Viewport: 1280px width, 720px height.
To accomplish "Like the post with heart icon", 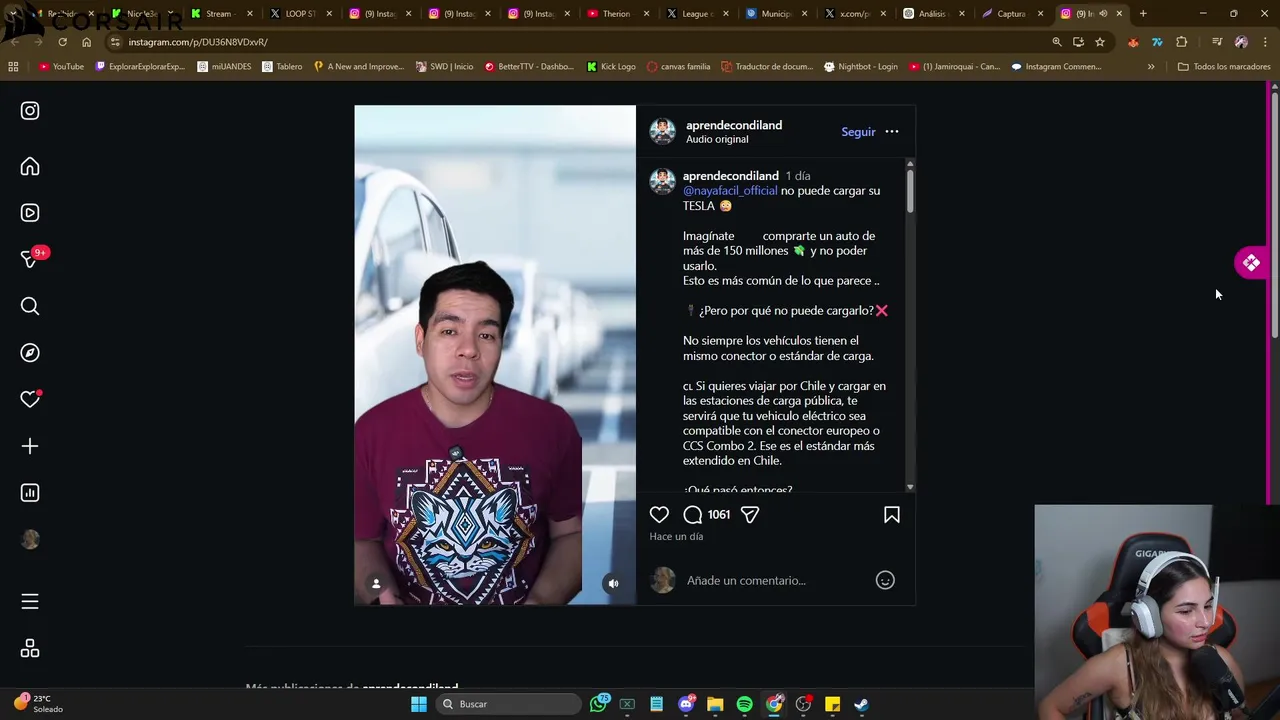I will point(659,514).
